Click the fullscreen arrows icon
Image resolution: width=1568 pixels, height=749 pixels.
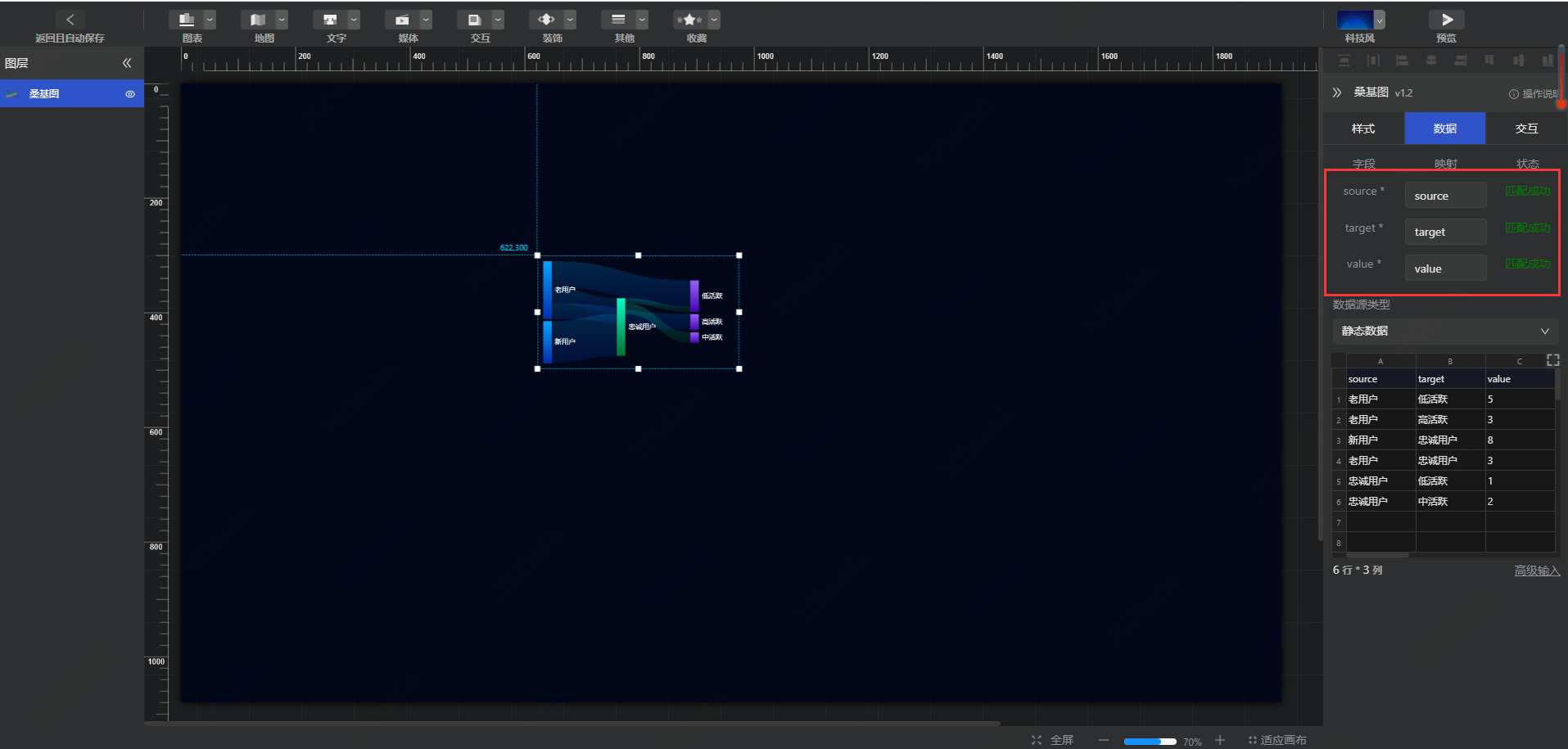pos(1037,740)
